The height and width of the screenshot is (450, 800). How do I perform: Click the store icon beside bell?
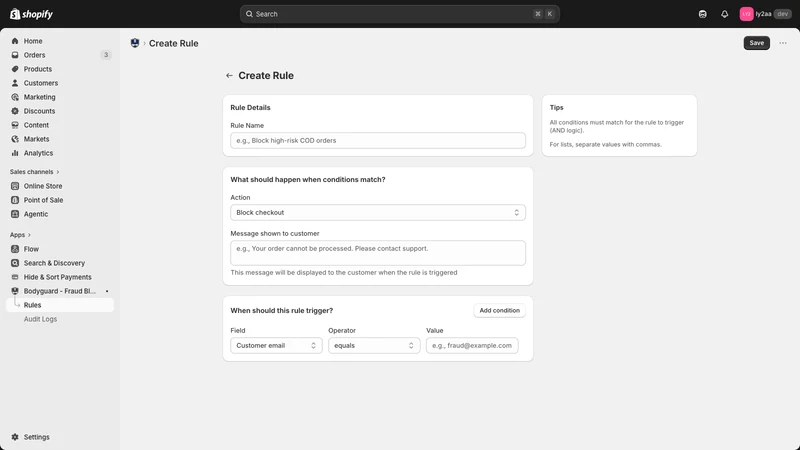(703, 14)
